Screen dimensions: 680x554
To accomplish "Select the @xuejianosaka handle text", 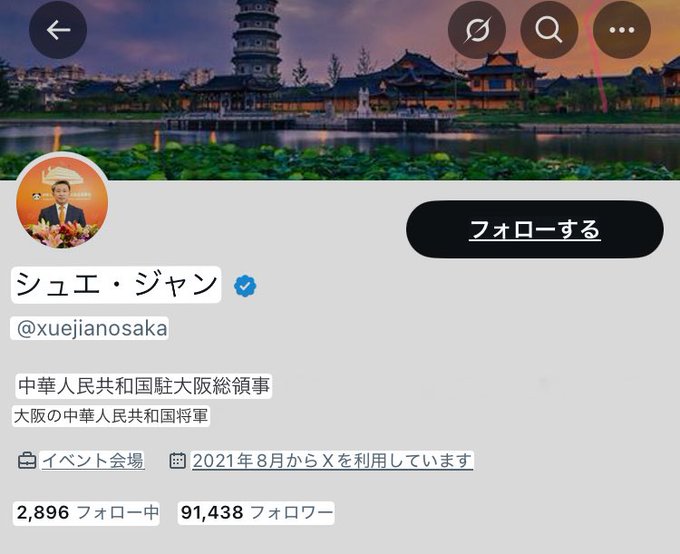I will pos(90,328).
